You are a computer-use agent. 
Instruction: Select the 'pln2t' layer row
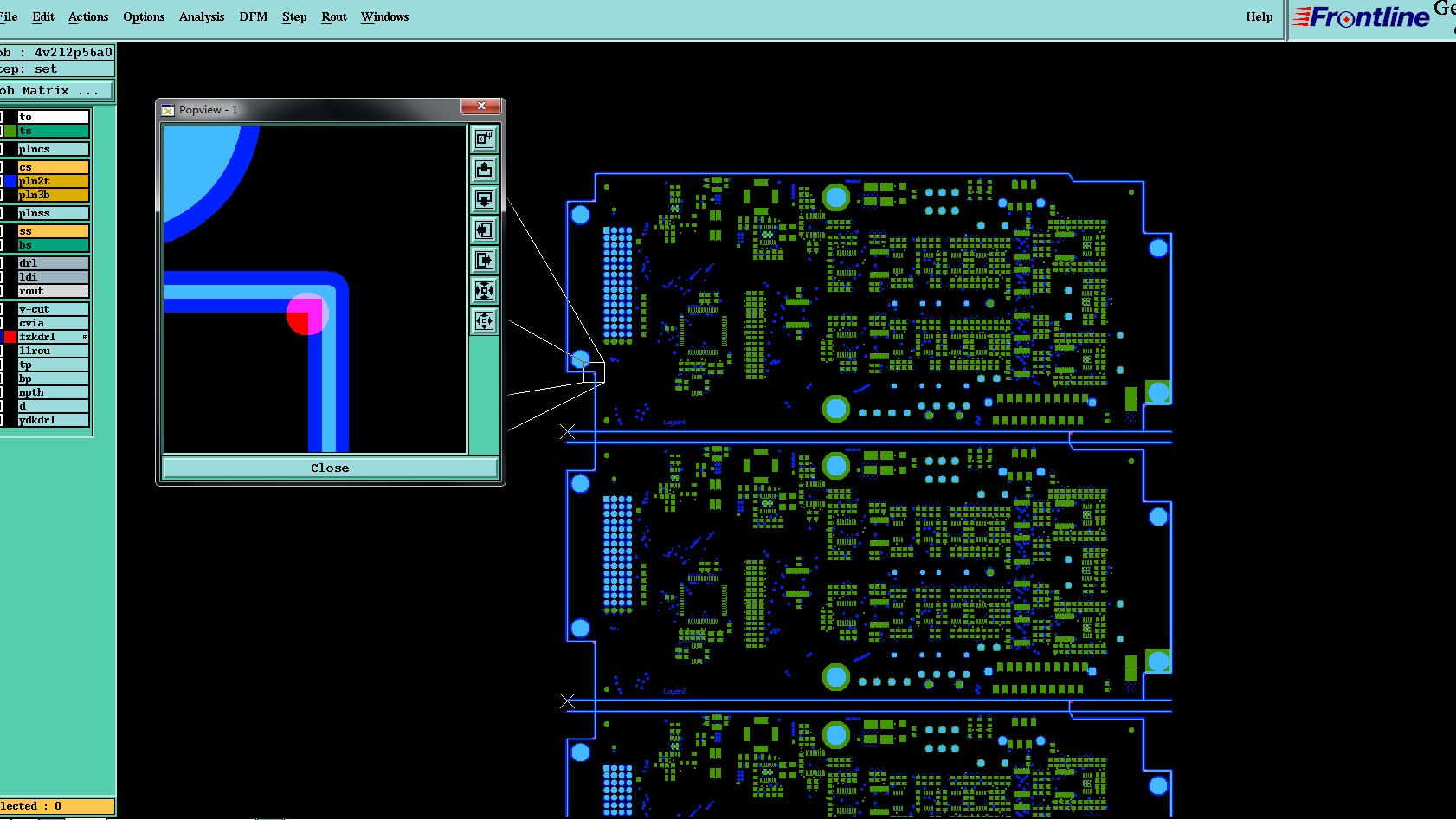[x=54, y=181]
